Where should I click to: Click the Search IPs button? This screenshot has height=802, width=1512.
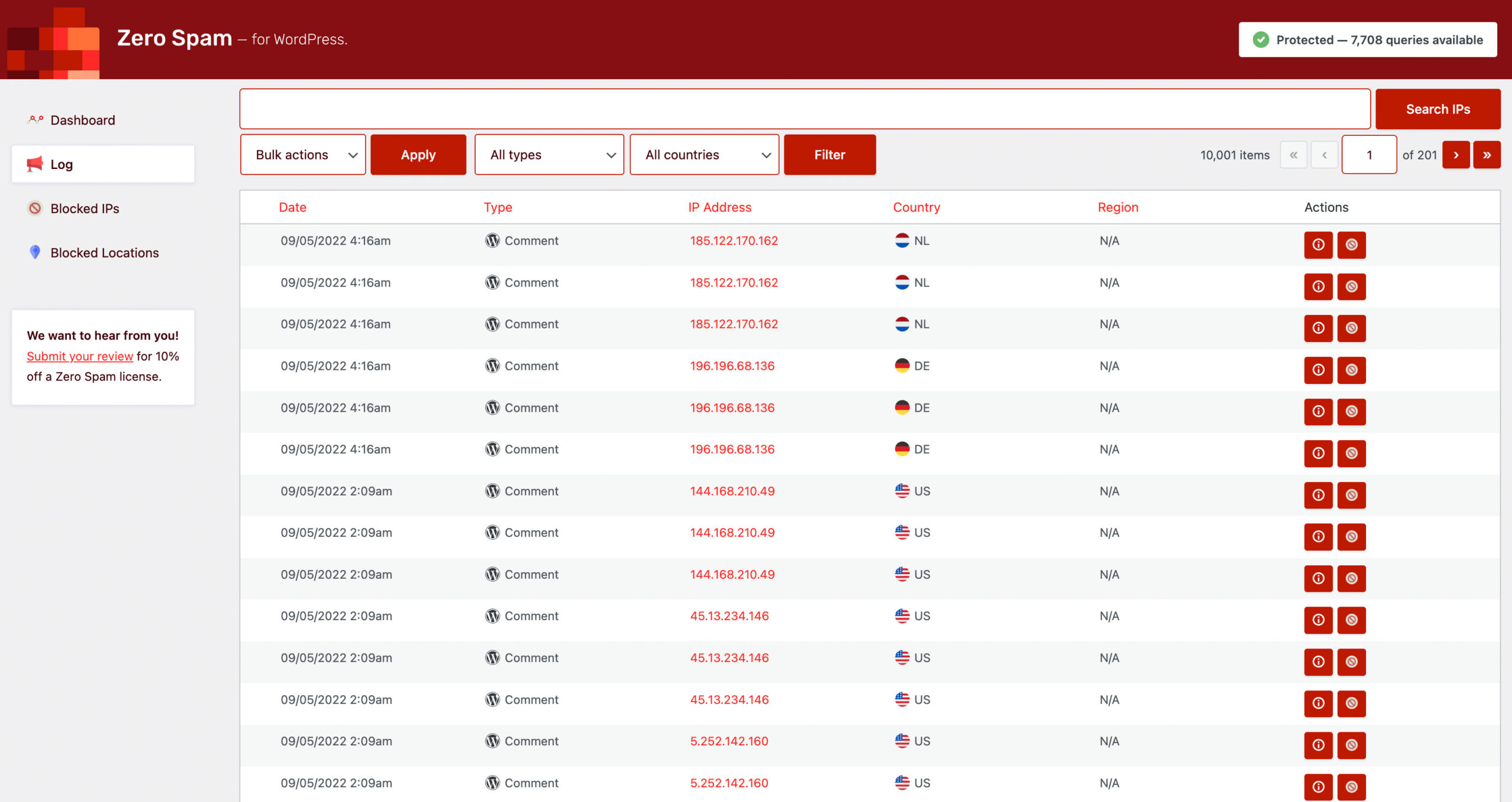(1438, 109)
